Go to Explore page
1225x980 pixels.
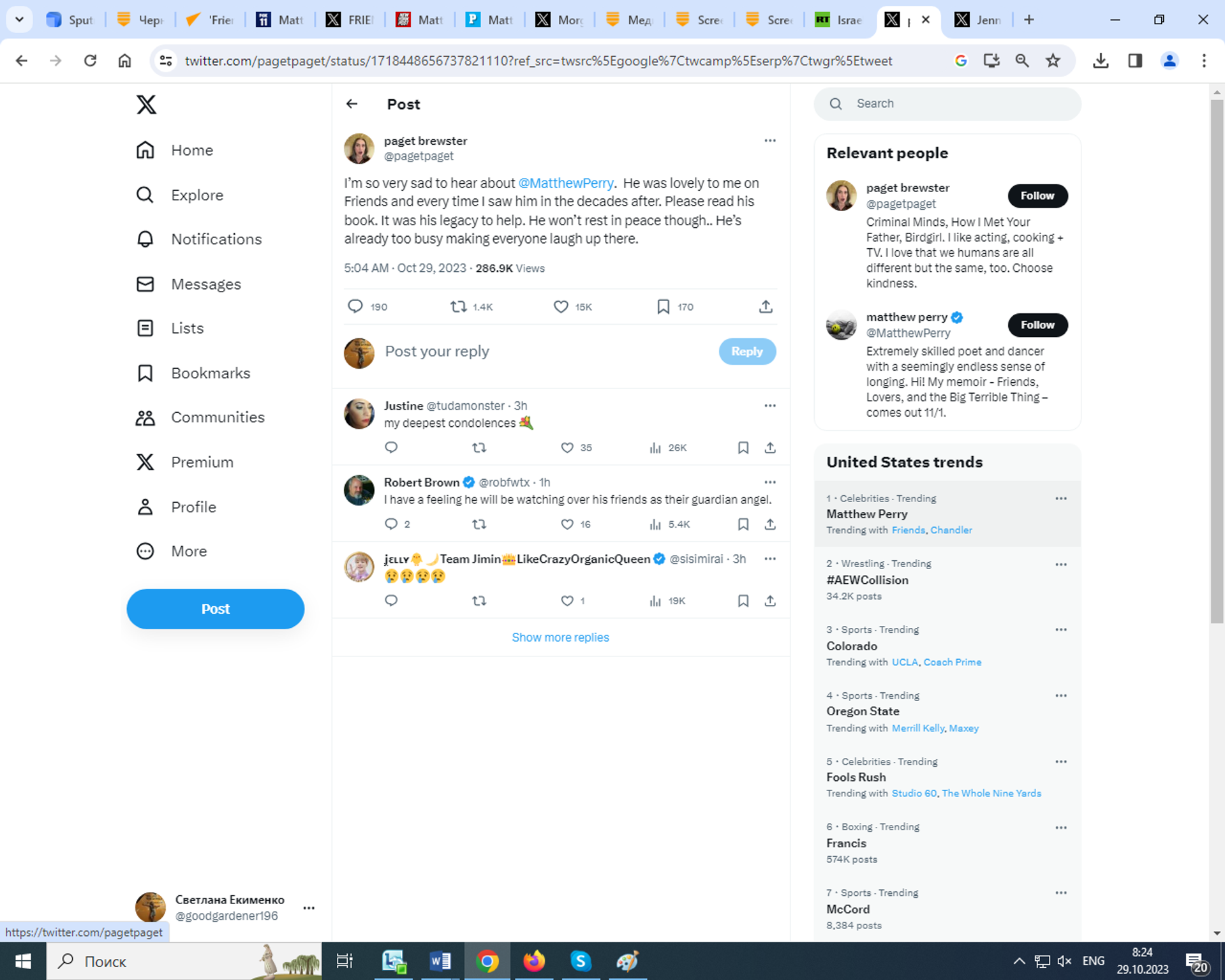coord(180,195)
